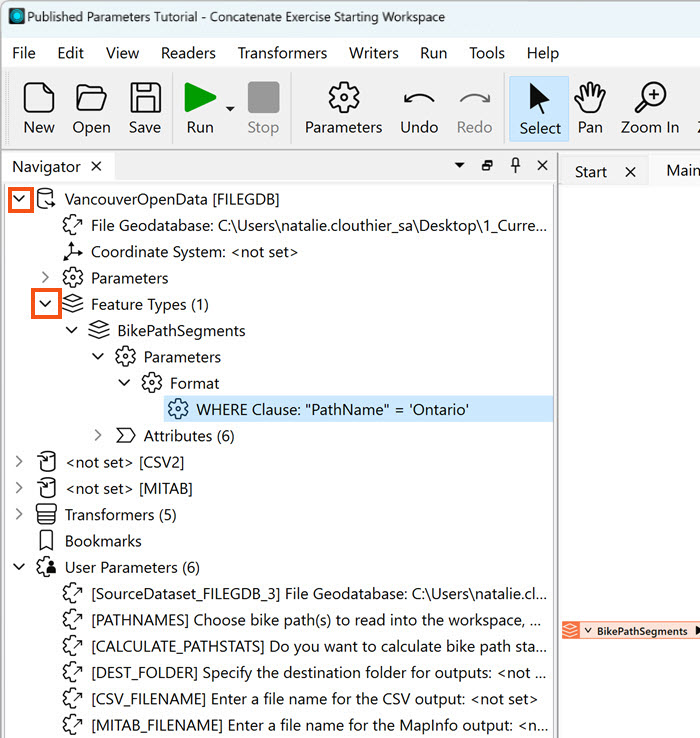Open the Help menu
The height and width of the screenshot is (738, 700).
pos(543,53)
